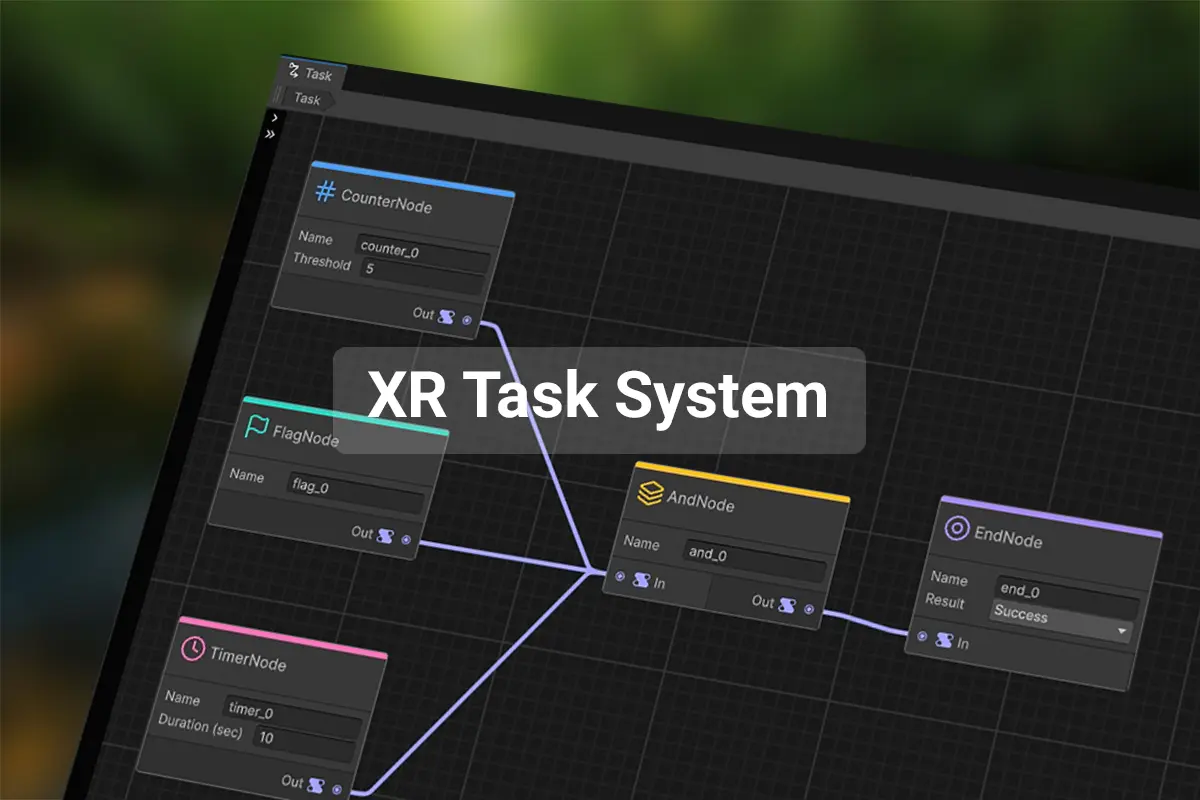Select FlagNode output port circle

click(406, 539)
